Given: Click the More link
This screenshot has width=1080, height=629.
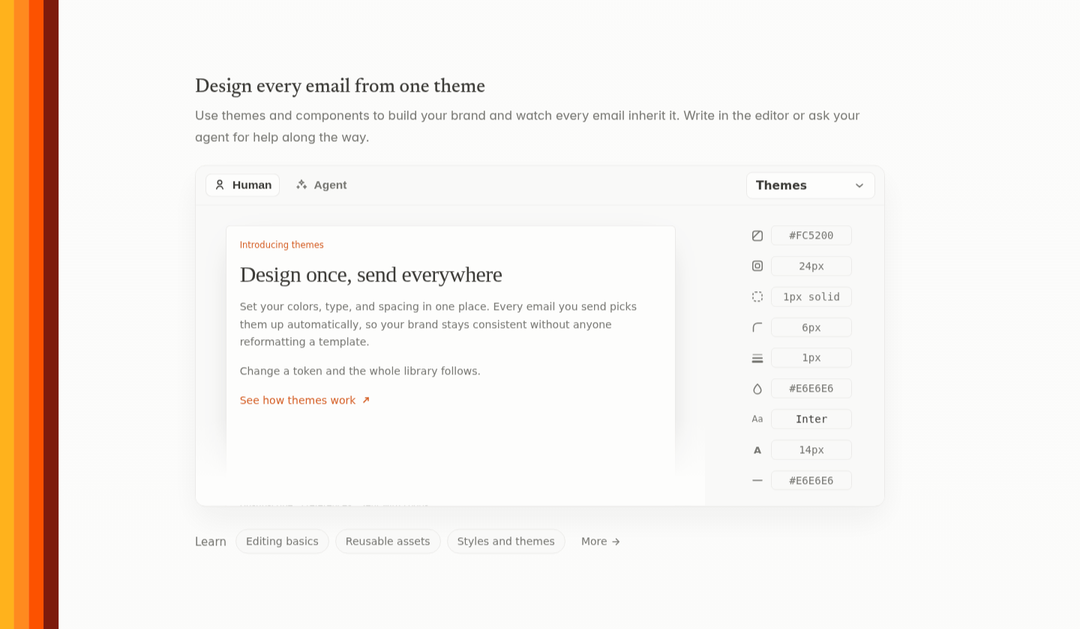Looking at the screenshot, I should (600, 542).
